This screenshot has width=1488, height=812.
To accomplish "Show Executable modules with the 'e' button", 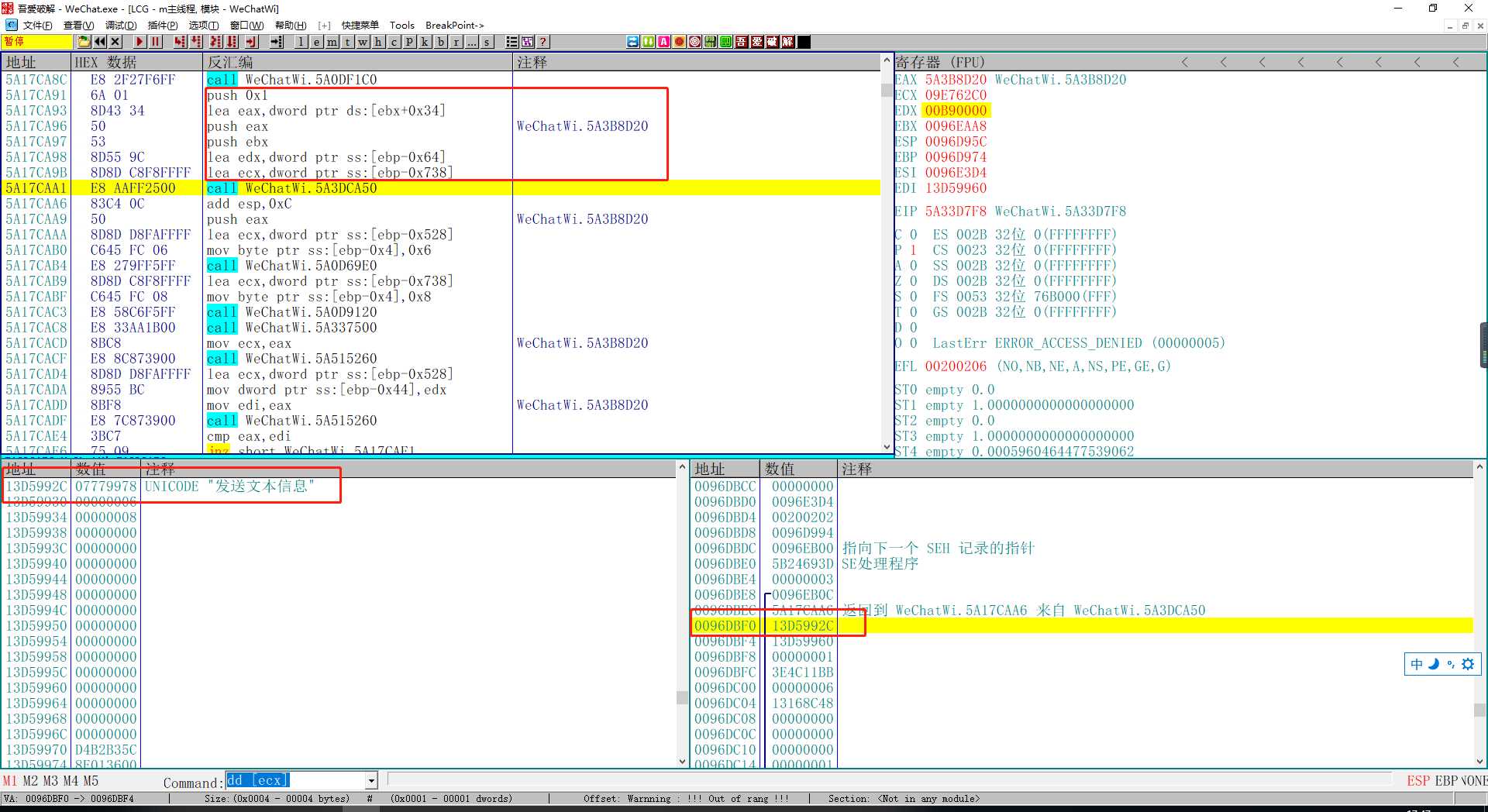I will 316,42.
